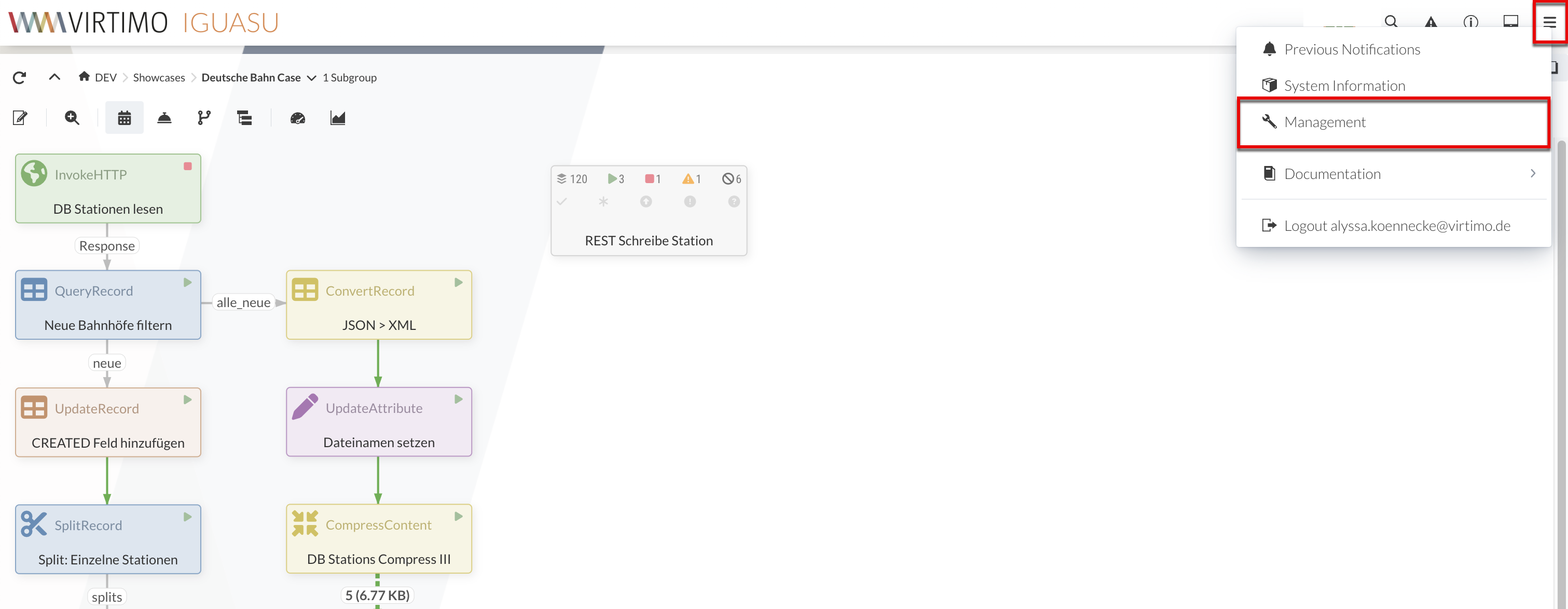Screen dimensions: 1568x609
Task: Select the bar chart icon
Action: (x=338, y=118)
